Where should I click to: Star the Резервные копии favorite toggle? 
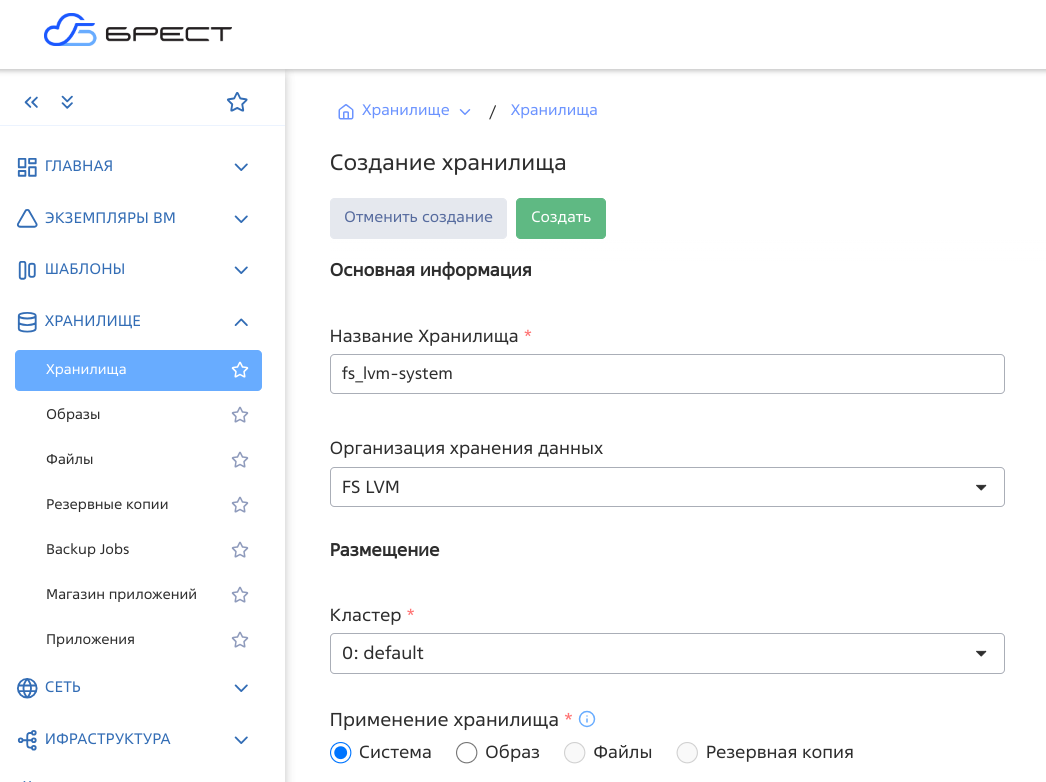(239, 504)
